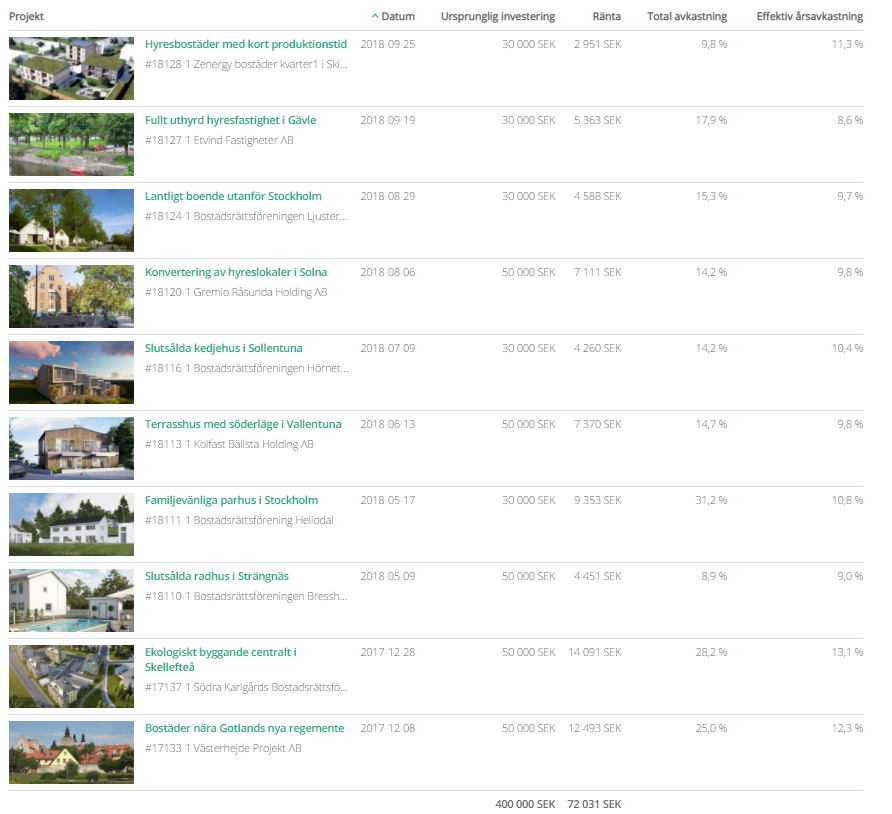Click the Skellefteå aerial view thumbnail
The image size is (892, 814).
(71, 677)
